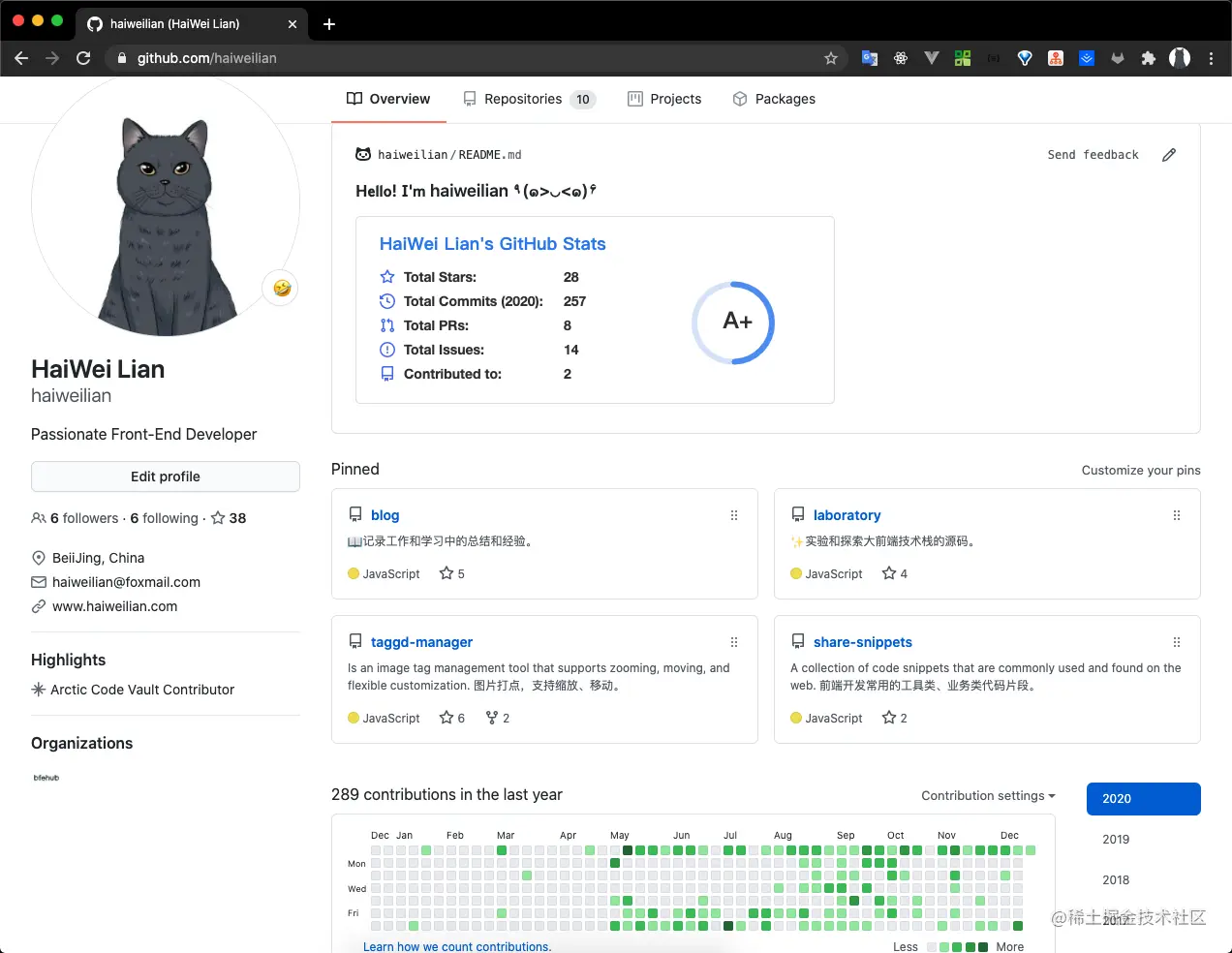Click the forks icon on taggd-manager

[x=492, y=718]
